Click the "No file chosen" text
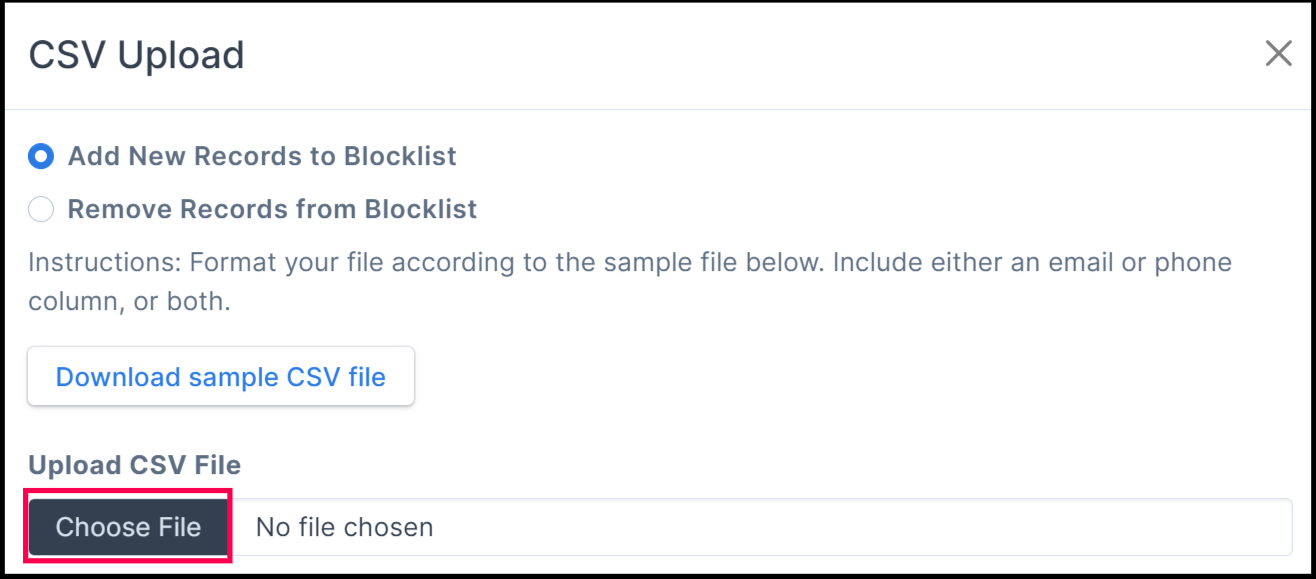This screenshot has height=579, width=1316. [x=344, y=527]
